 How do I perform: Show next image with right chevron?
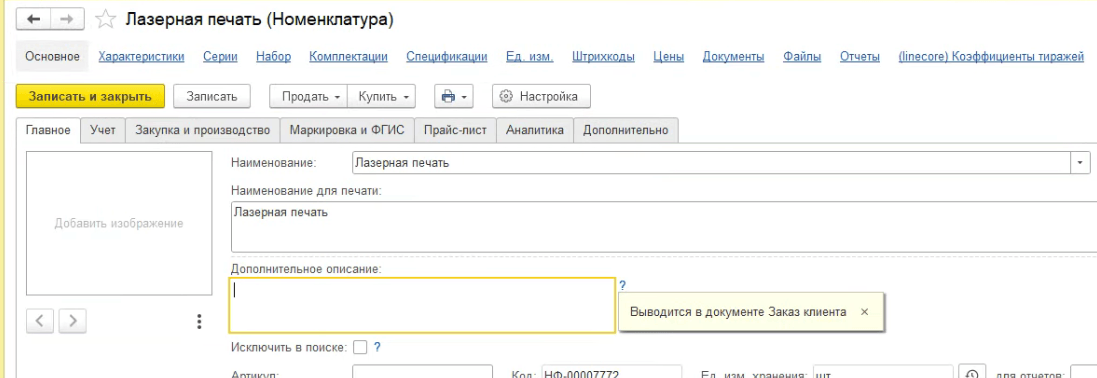tap(72, 321)
